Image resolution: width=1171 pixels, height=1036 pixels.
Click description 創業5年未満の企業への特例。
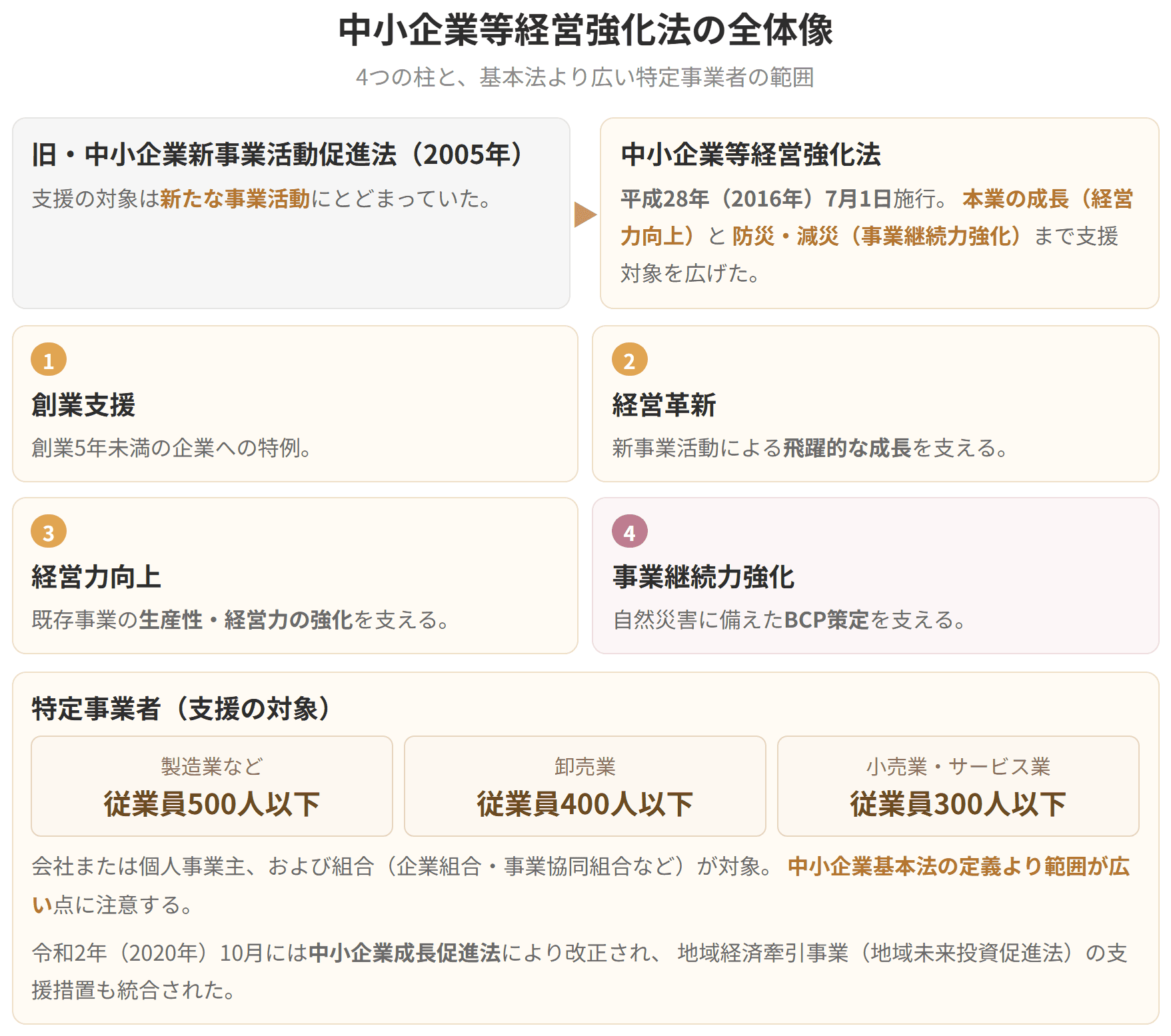click(172, 448)
